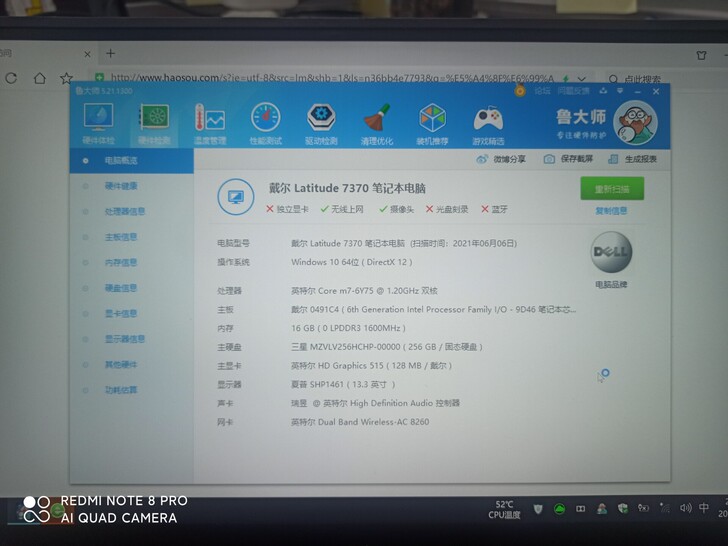This screenshot has height=546, width=728.
Task: Open 游戏精选 gamepad icon
Action: 488,123
